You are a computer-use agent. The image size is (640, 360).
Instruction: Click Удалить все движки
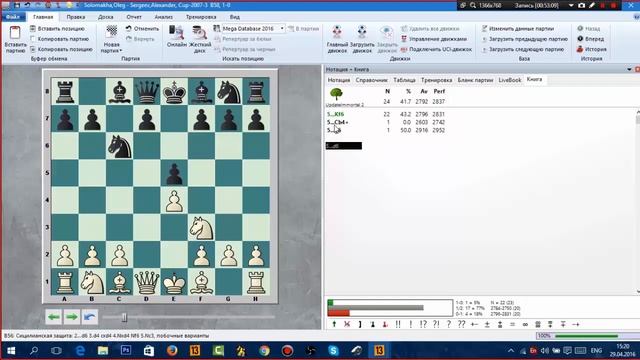pos(430,29)
